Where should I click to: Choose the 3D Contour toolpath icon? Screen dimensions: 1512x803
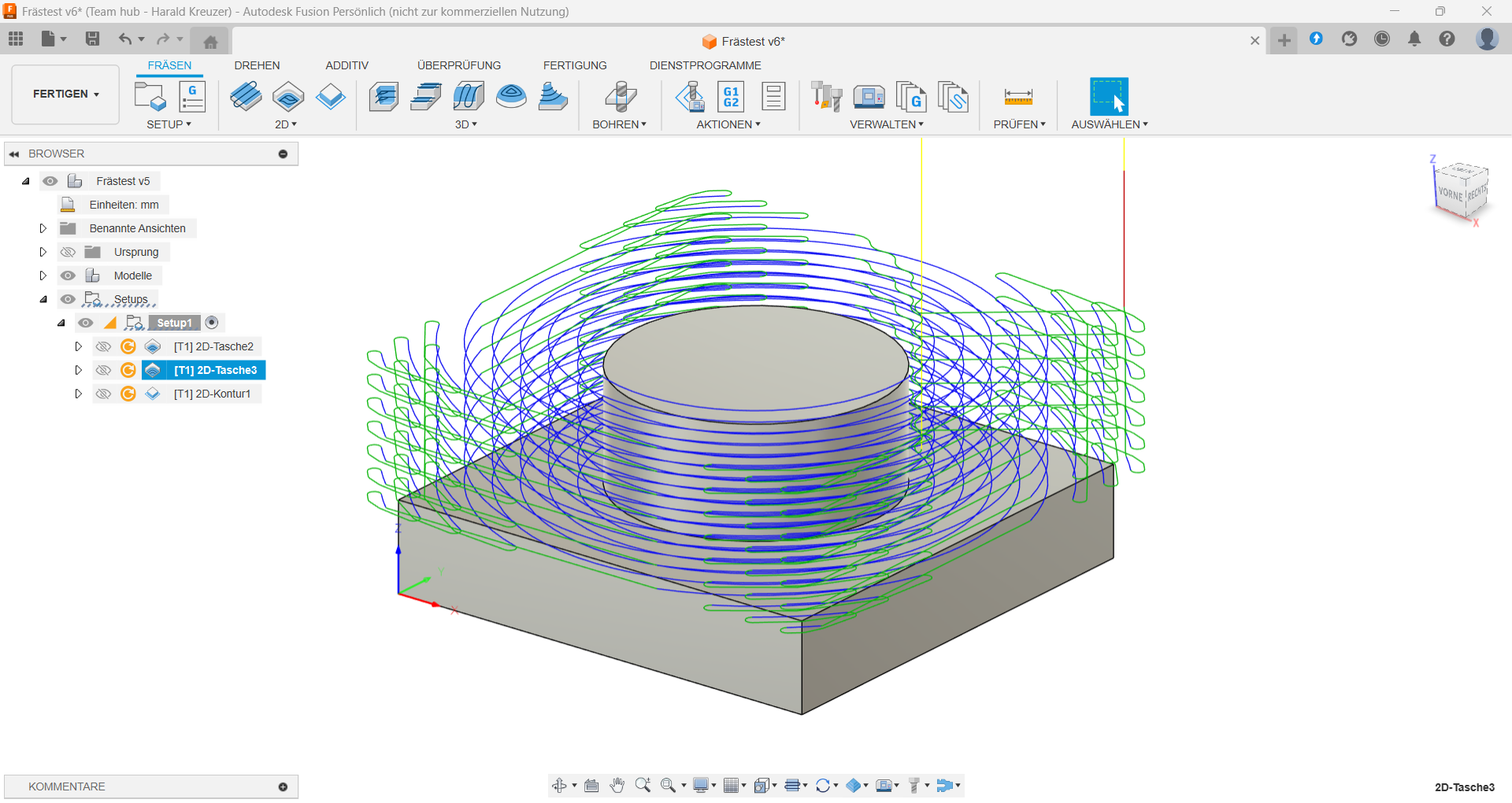(x=511, y=97)
